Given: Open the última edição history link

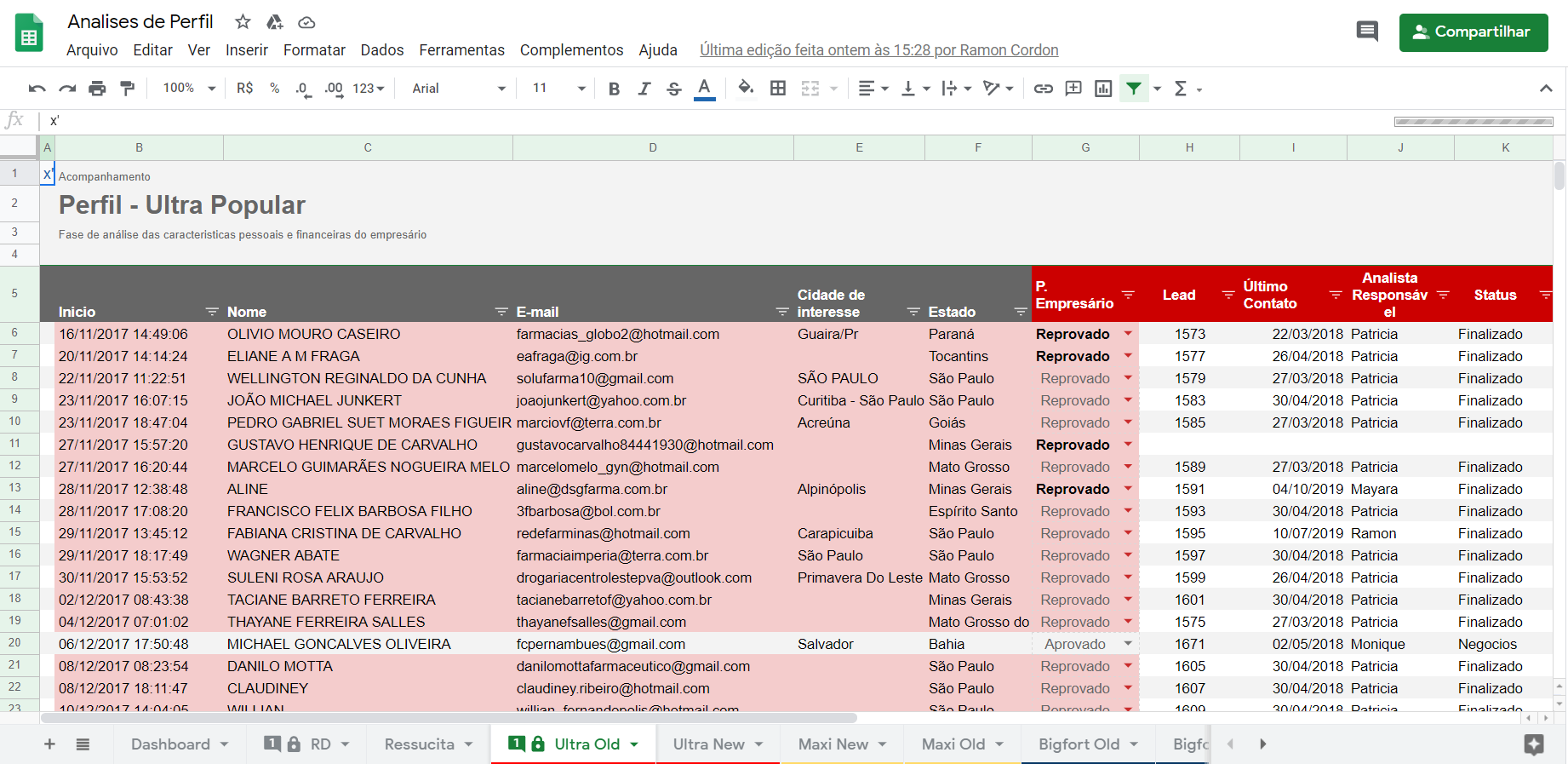Looking at the screenshot, I should point(878,50).
